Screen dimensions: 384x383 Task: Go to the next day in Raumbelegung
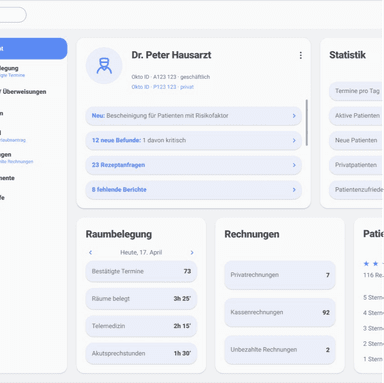(192, 252)
